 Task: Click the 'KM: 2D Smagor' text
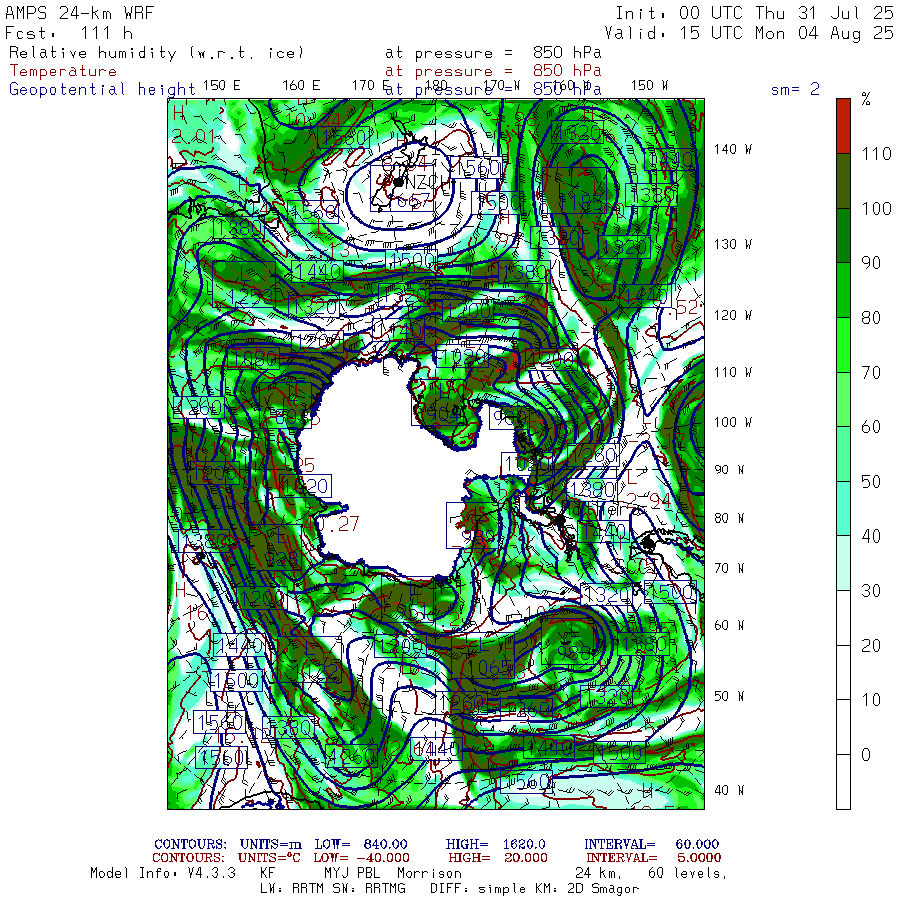[586, 889]
